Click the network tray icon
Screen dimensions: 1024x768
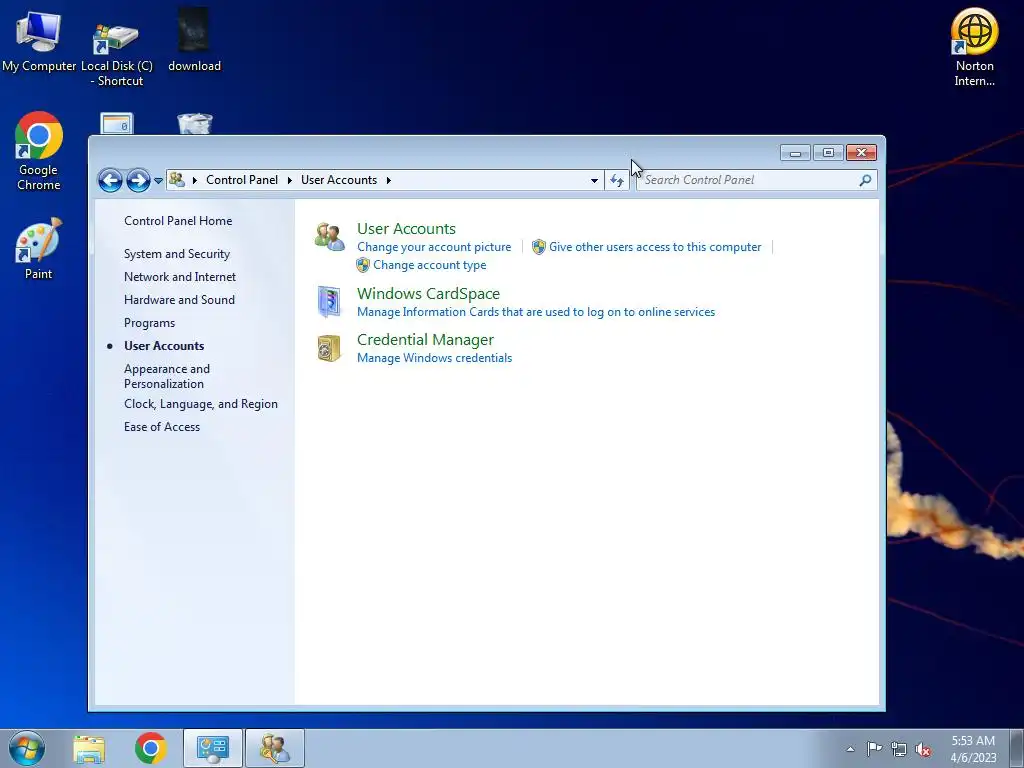coord(899,749)
